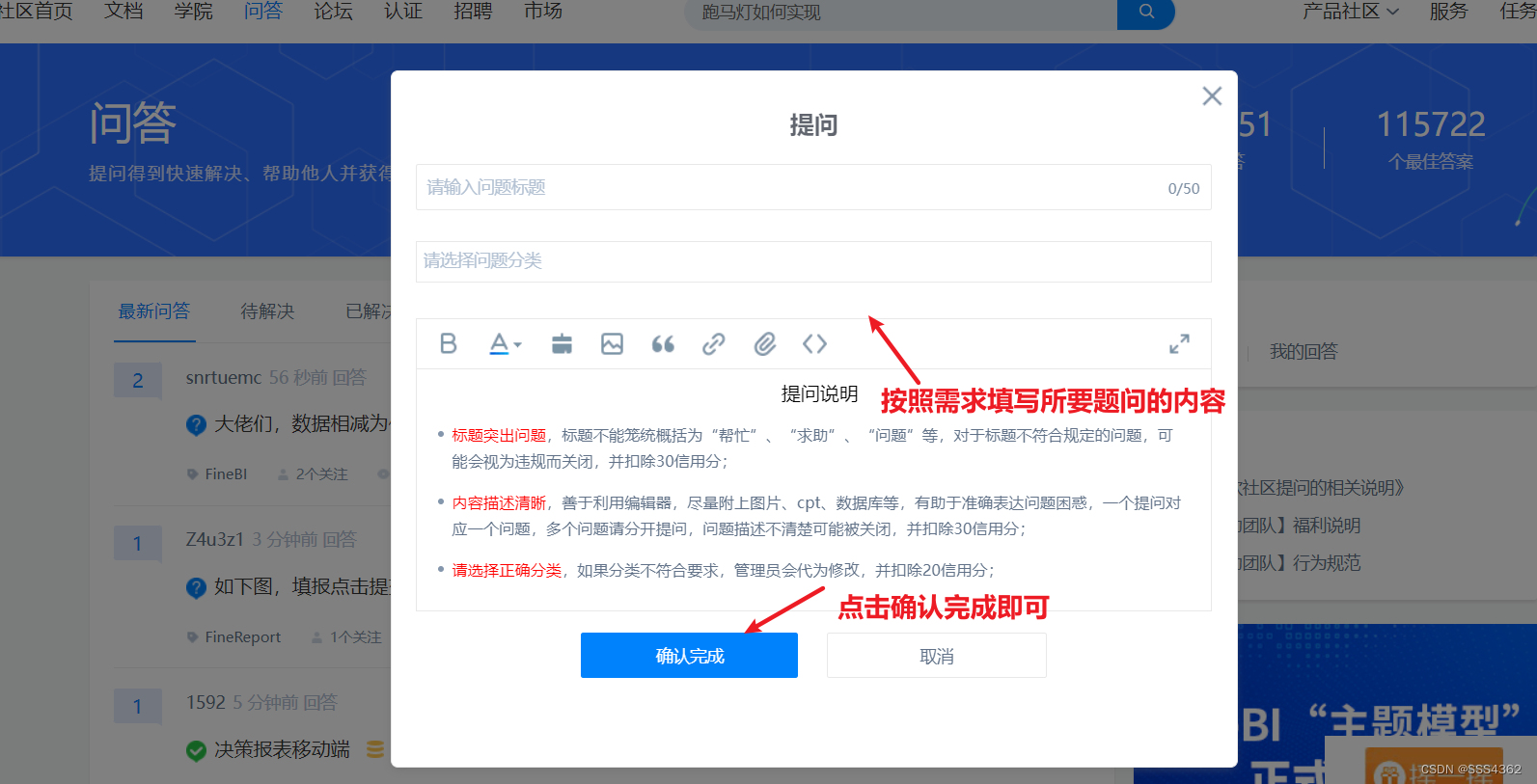Open the 认证 nav menu item
This screenshot has height=784, width=1537.
point(403,12)
